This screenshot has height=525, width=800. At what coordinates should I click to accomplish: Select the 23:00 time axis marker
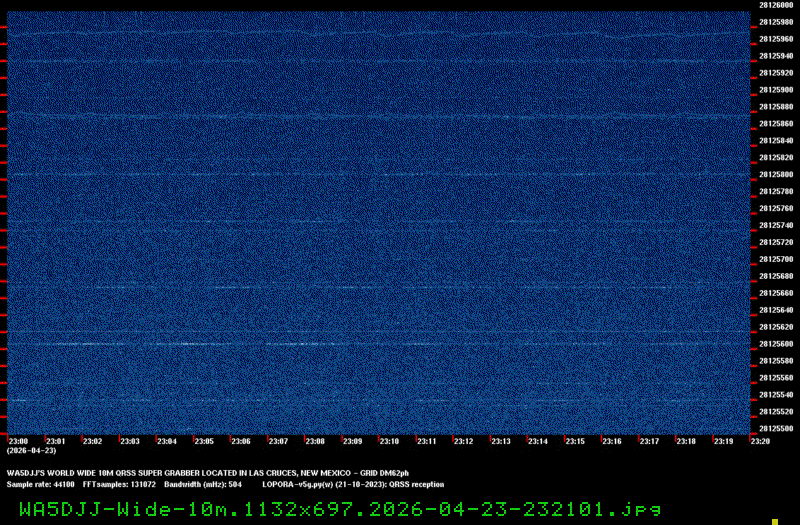pos(18,441)
